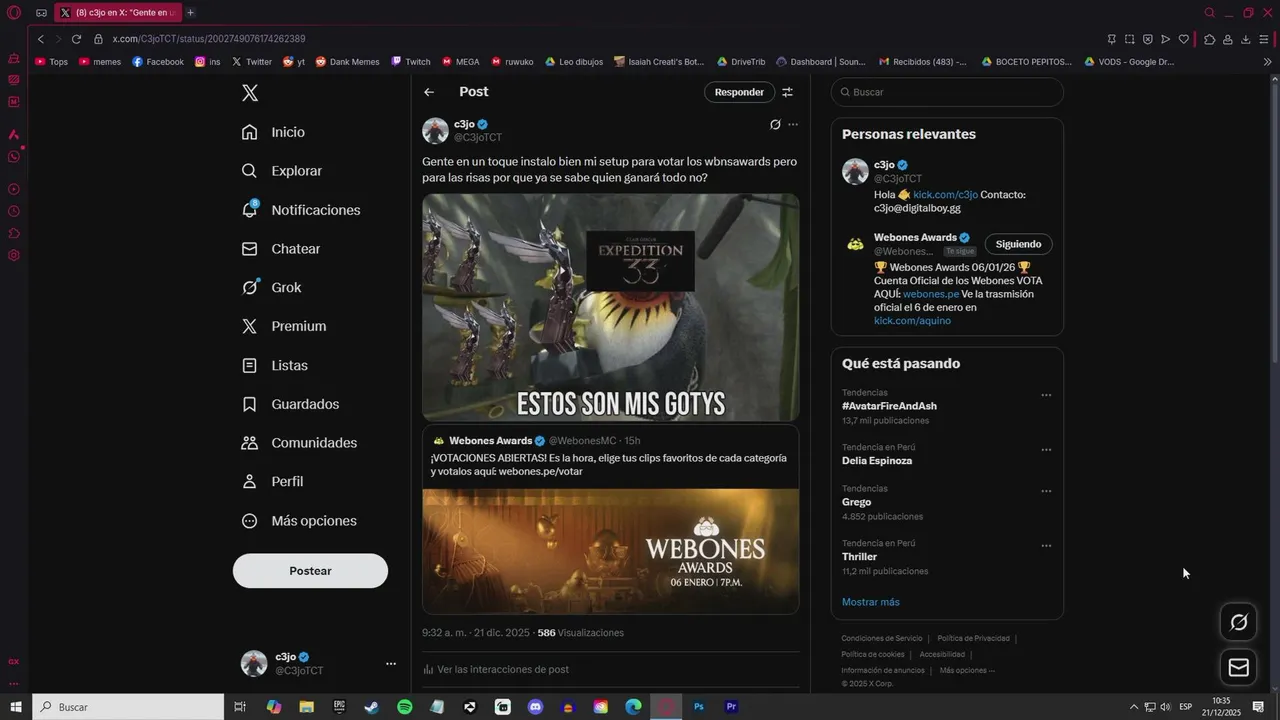Open Spotify from the taskbar
This screenshot has height=720, width=1280.
point(404,707)
